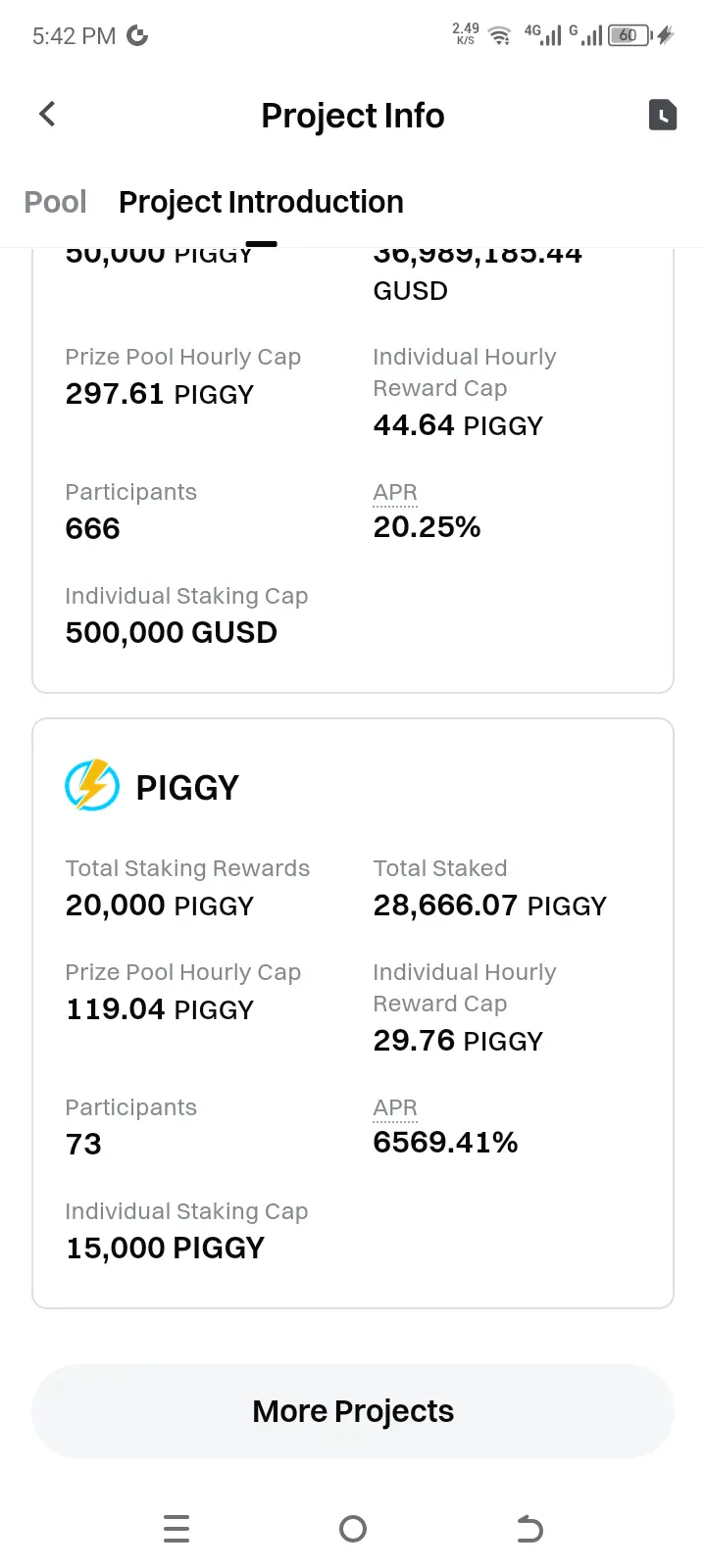This screenshot has height=1568, width=706.
Task: Tap the PIGGY lightning bolt logo
Action: click(x=92, y=785)
